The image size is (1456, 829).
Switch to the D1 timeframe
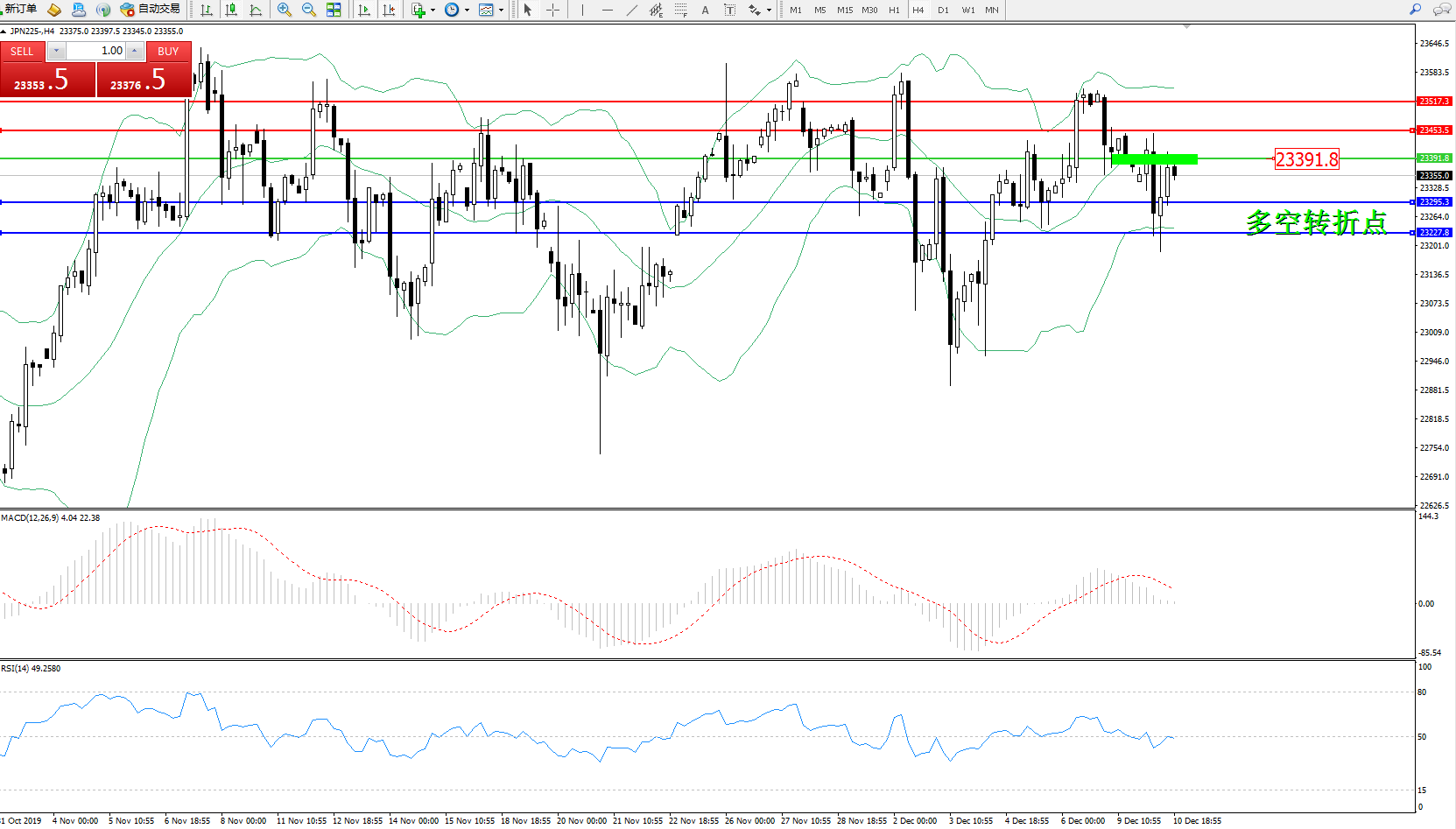943,11
